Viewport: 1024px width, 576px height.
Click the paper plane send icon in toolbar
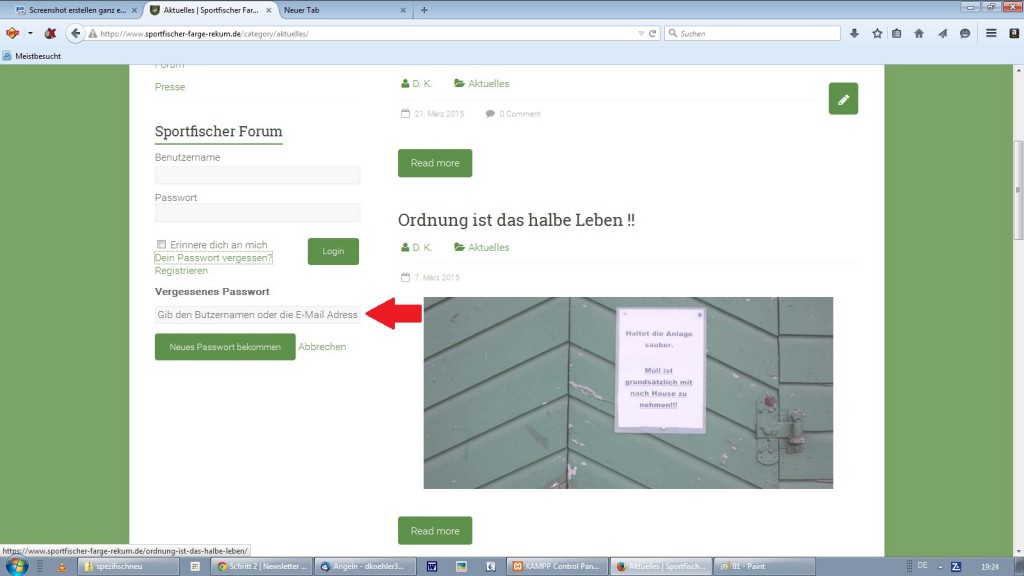(942, 33)
